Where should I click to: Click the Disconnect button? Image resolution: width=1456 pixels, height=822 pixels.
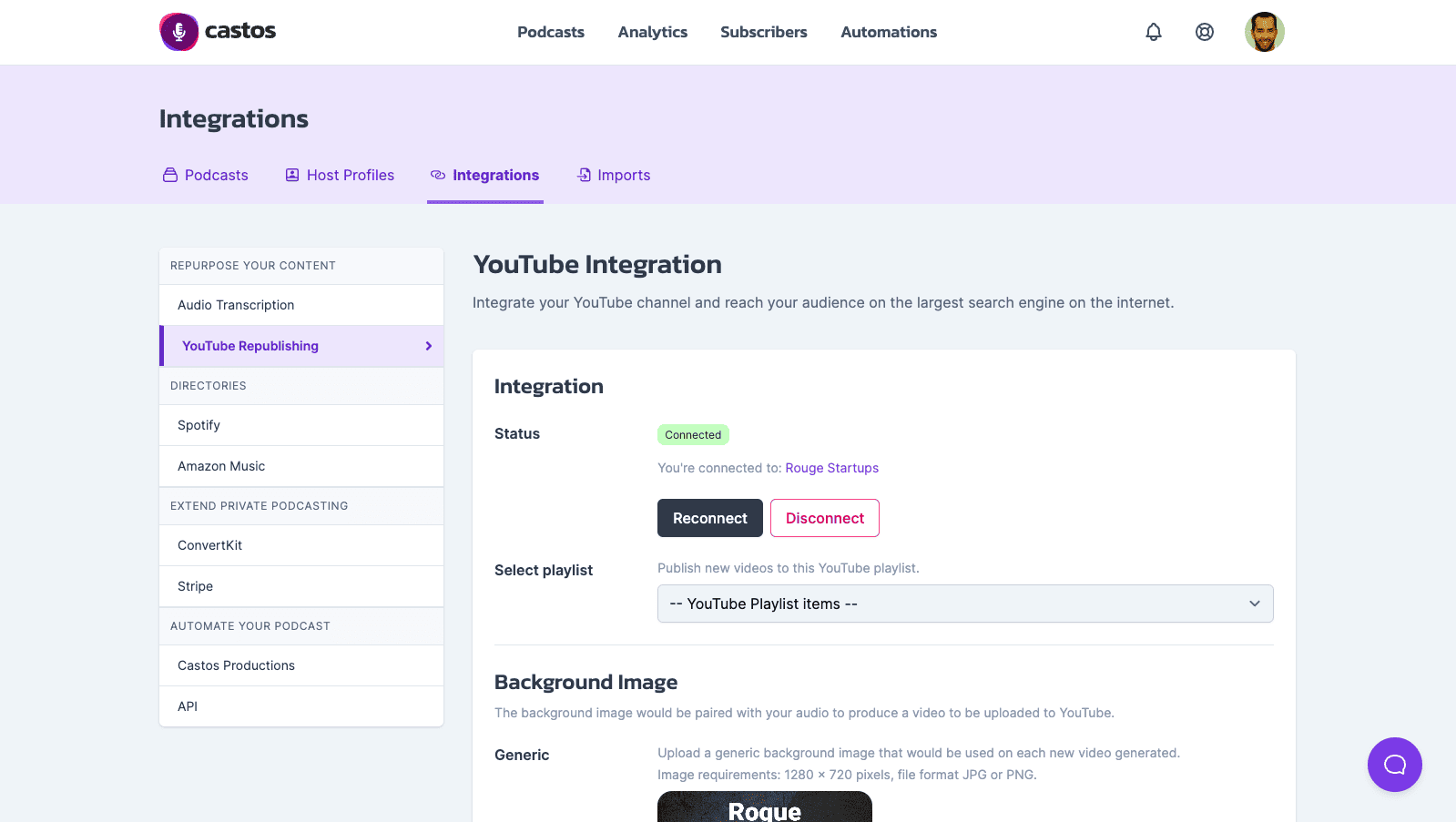[x=825, y=518]
